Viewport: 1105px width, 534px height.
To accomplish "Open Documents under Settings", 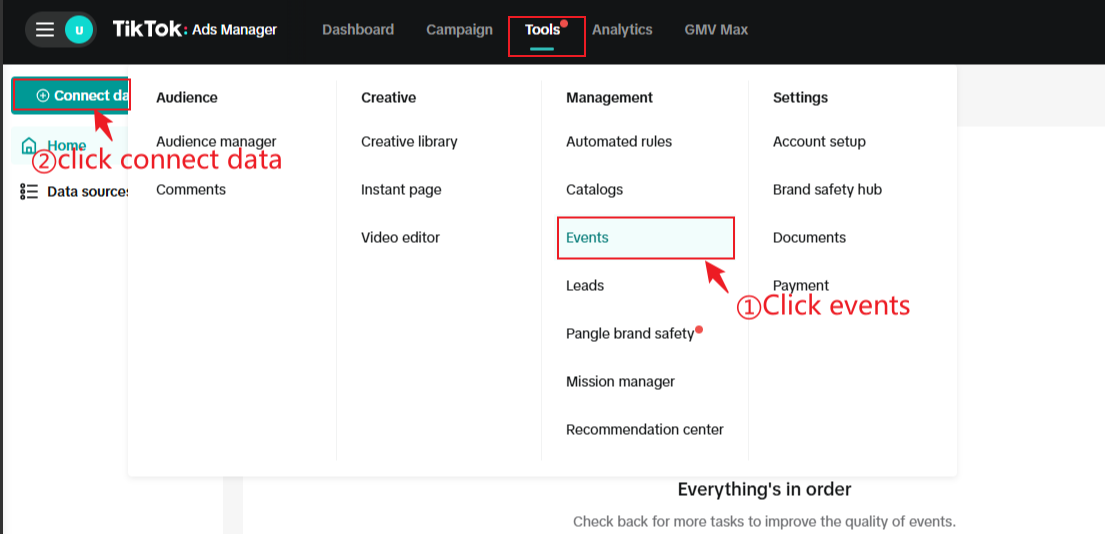I will (x=810, y=237).
